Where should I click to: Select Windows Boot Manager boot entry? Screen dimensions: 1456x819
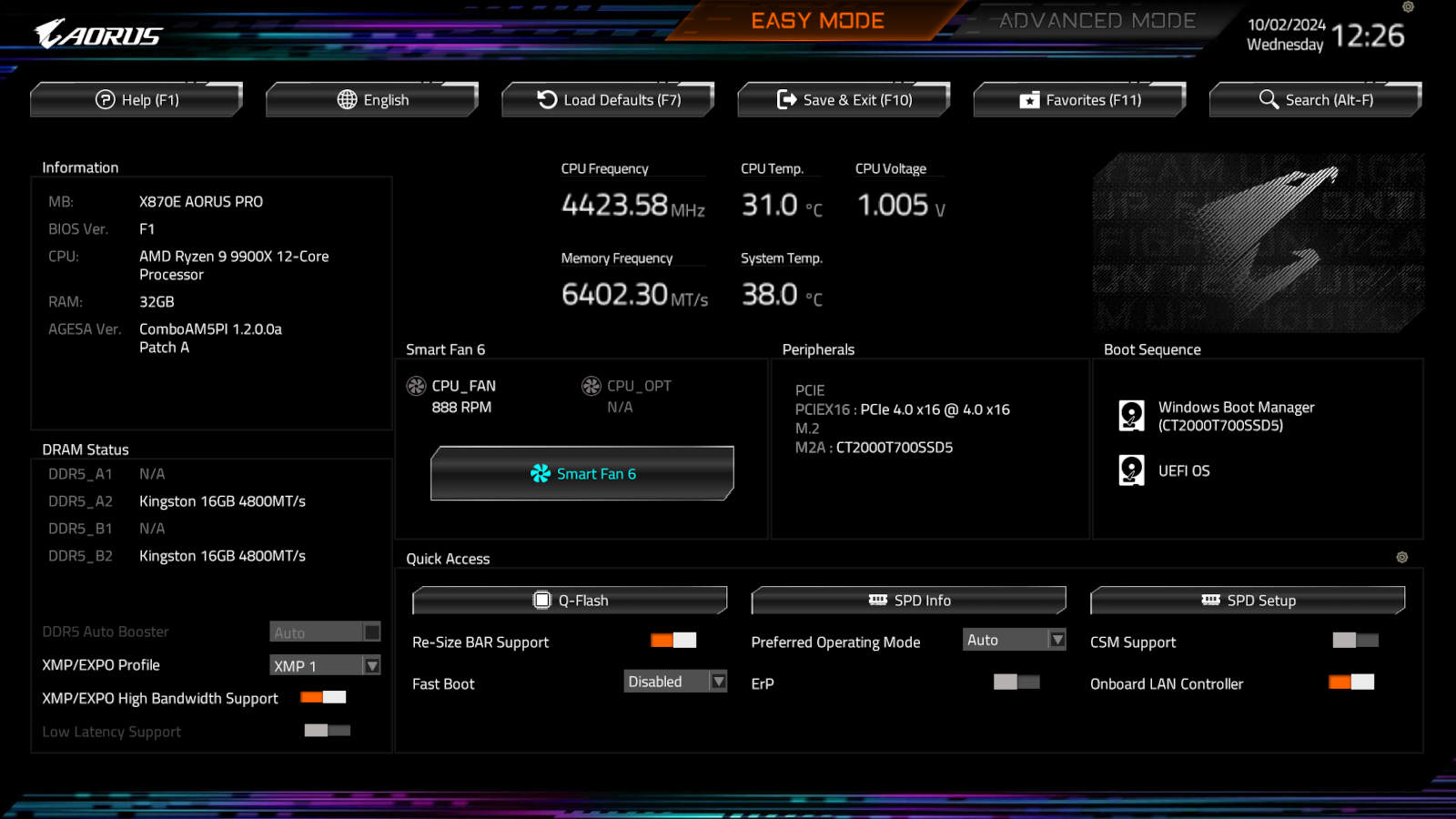(1236, 416)
